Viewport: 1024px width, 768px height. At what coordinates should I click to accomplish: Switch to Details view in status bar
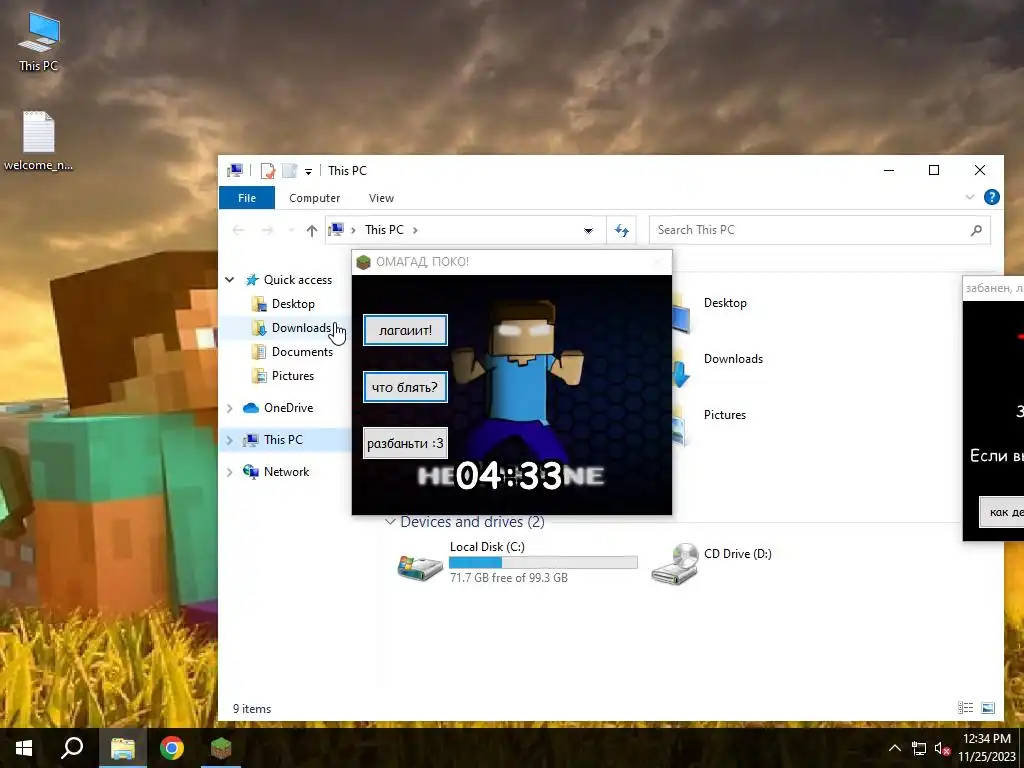pyautogui.click(x=965, y=708)
